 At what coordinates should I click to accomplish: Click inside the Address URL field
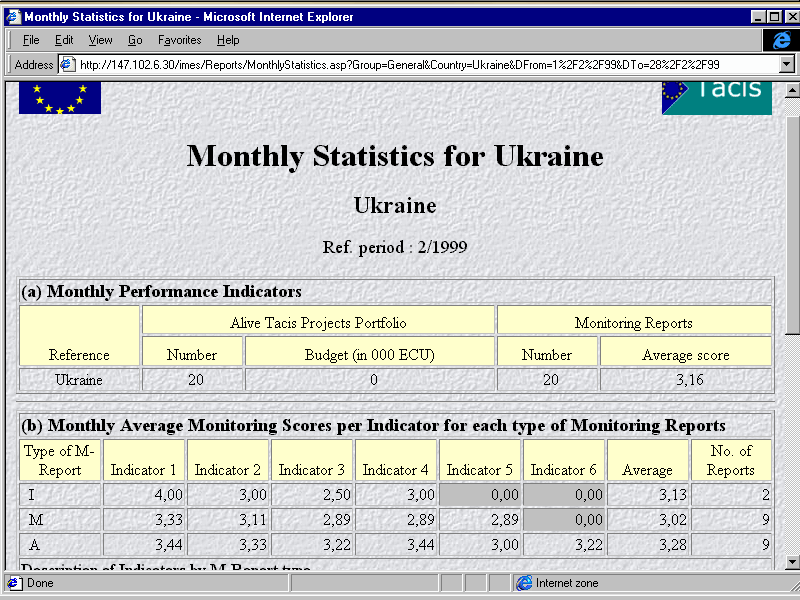(x=400, y=64)
